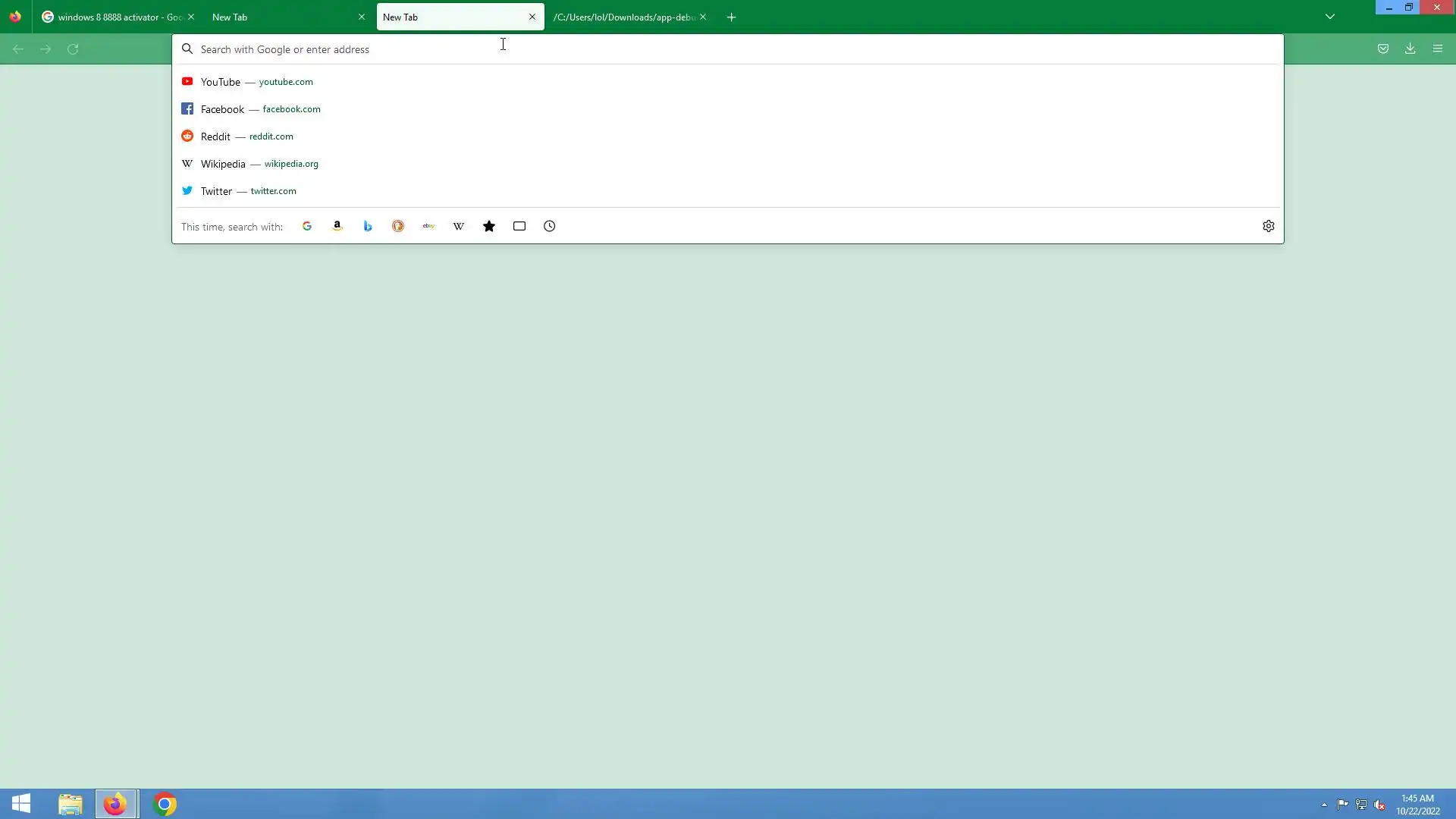Search with Amazon this time

(337, 226)
